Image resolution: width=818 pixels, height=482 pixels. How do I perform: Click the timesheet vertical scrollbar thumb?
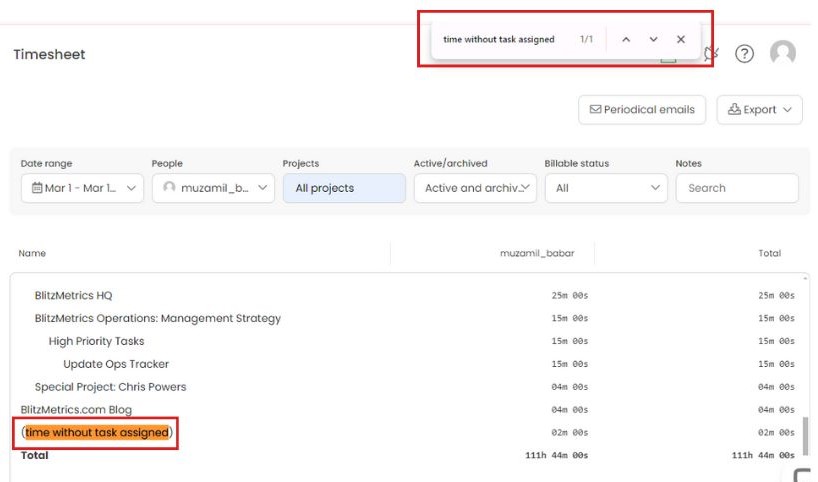(806, 436)
